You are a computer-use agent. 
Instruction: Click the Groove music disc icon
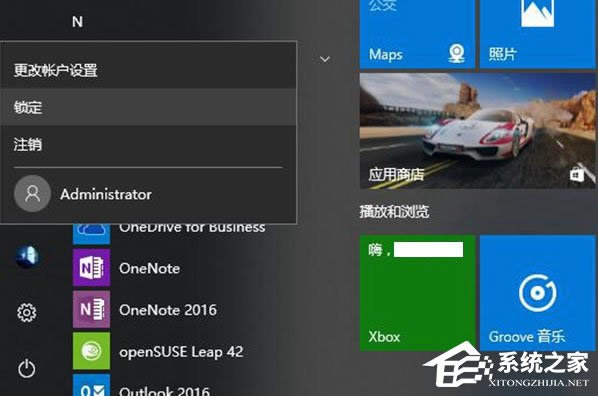click(x=537, y=293)
